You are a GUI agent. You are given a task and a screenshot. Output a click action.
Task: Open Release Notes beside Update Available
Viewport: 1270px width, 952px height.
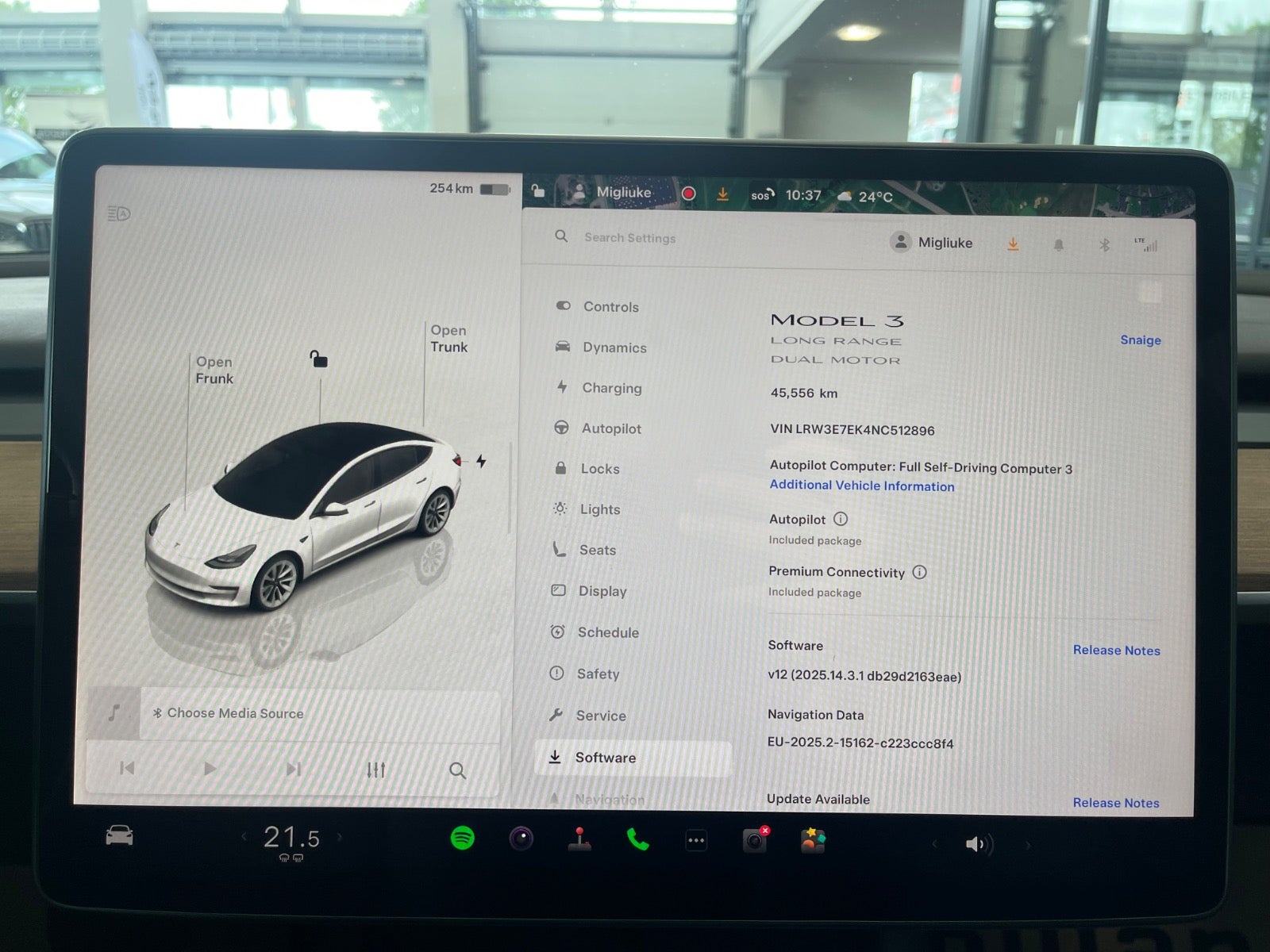[x=1116, y=802]
